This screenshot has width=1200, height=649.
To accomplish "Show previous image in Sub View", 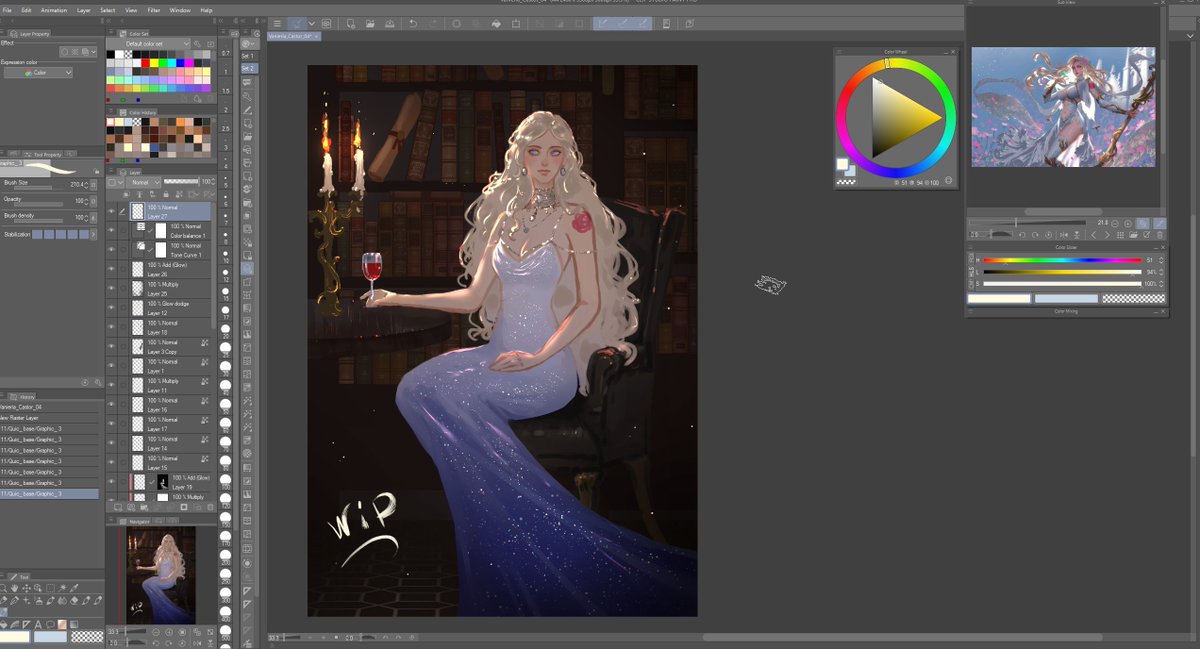I will pyautogui.click(x=1093, y=235).
